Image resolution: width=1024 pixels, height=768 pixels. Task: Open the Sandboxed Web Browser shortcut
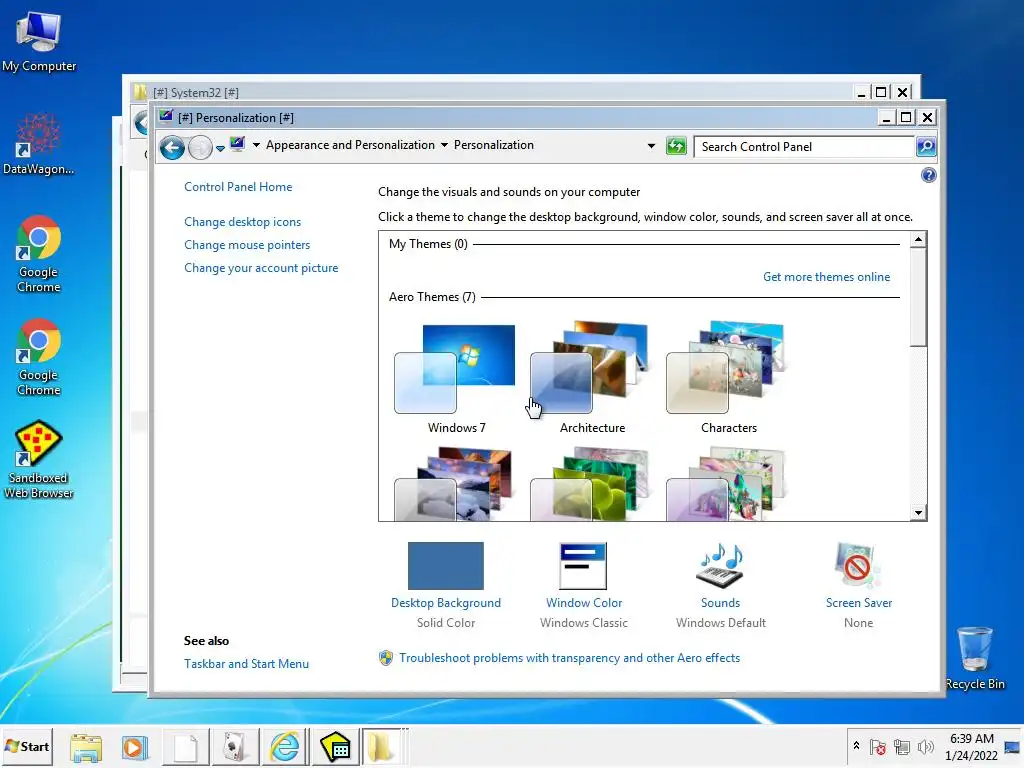tap(39, 460)
